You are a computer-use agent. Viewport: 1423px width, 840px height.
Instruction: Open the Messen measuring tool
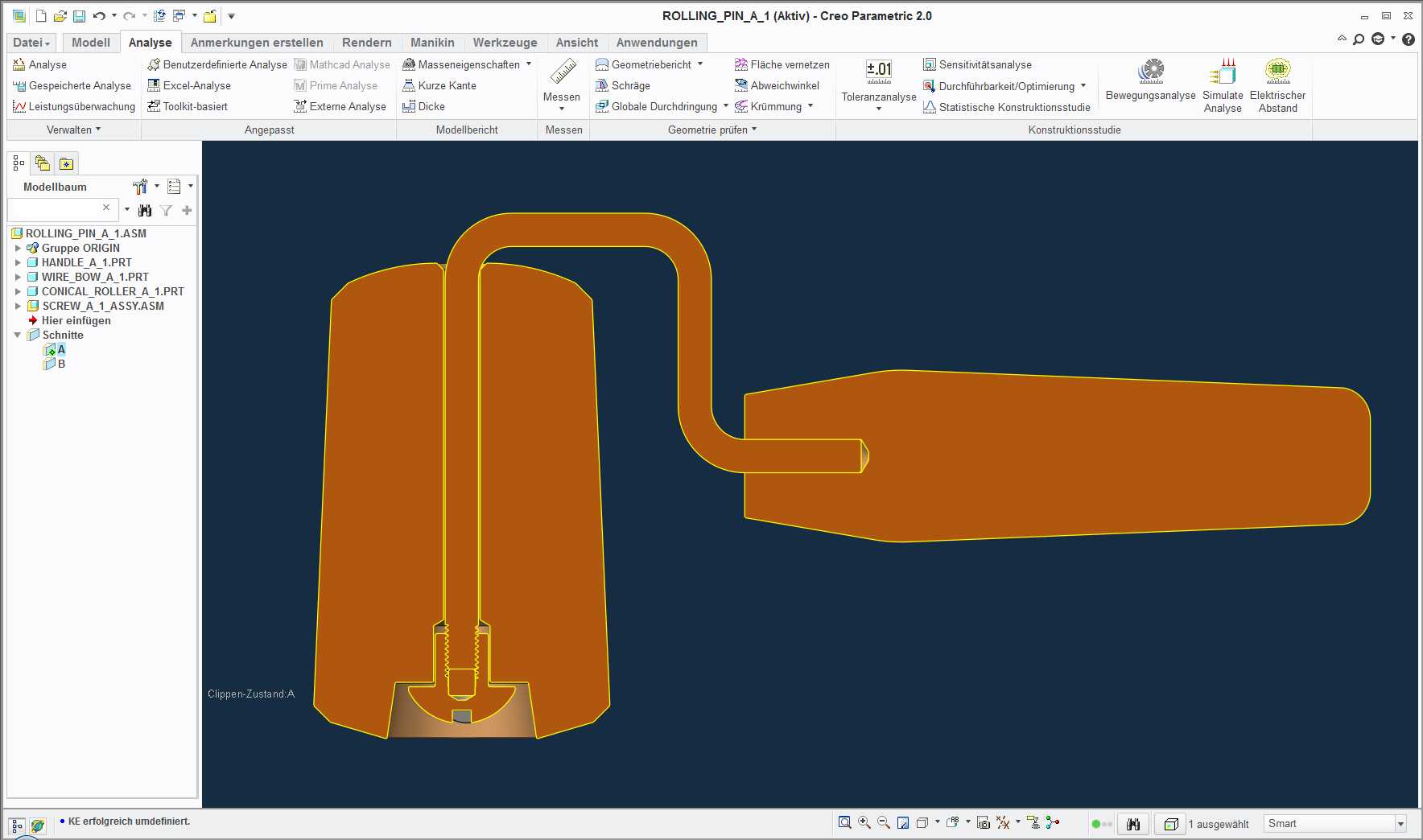pos(562,84)
